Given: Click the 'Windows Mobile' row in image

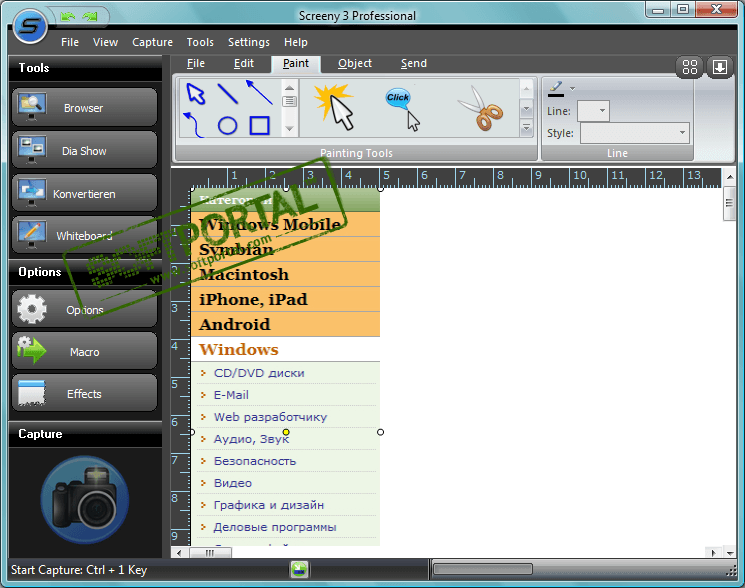Looking at the screenshot, I should click(285, 224).
